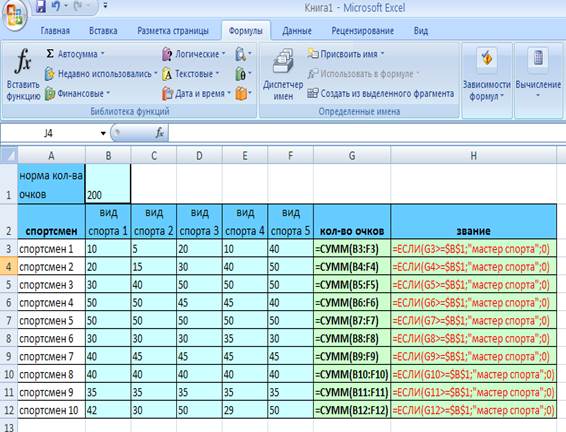Expand the Quick Access Toolbar customize arrow
566x432 pixels.
point(105,6)
